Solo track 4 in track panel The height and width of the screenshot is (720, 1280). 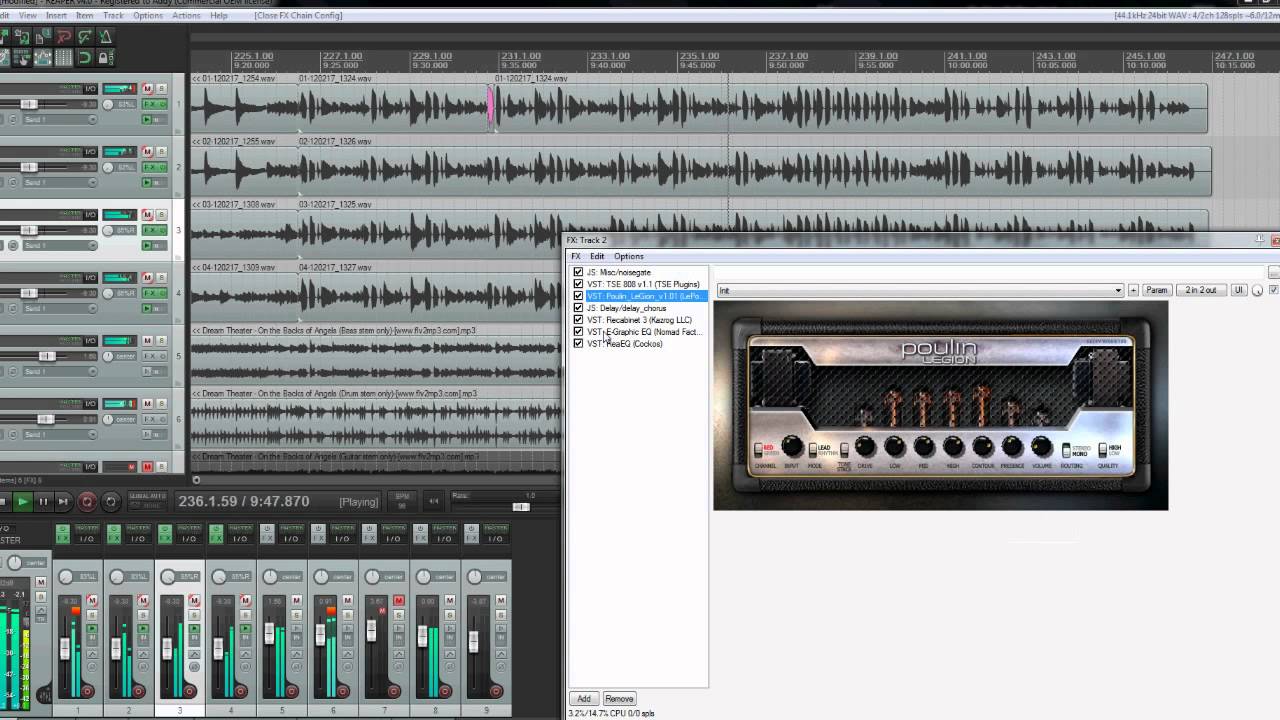point(162,278)
